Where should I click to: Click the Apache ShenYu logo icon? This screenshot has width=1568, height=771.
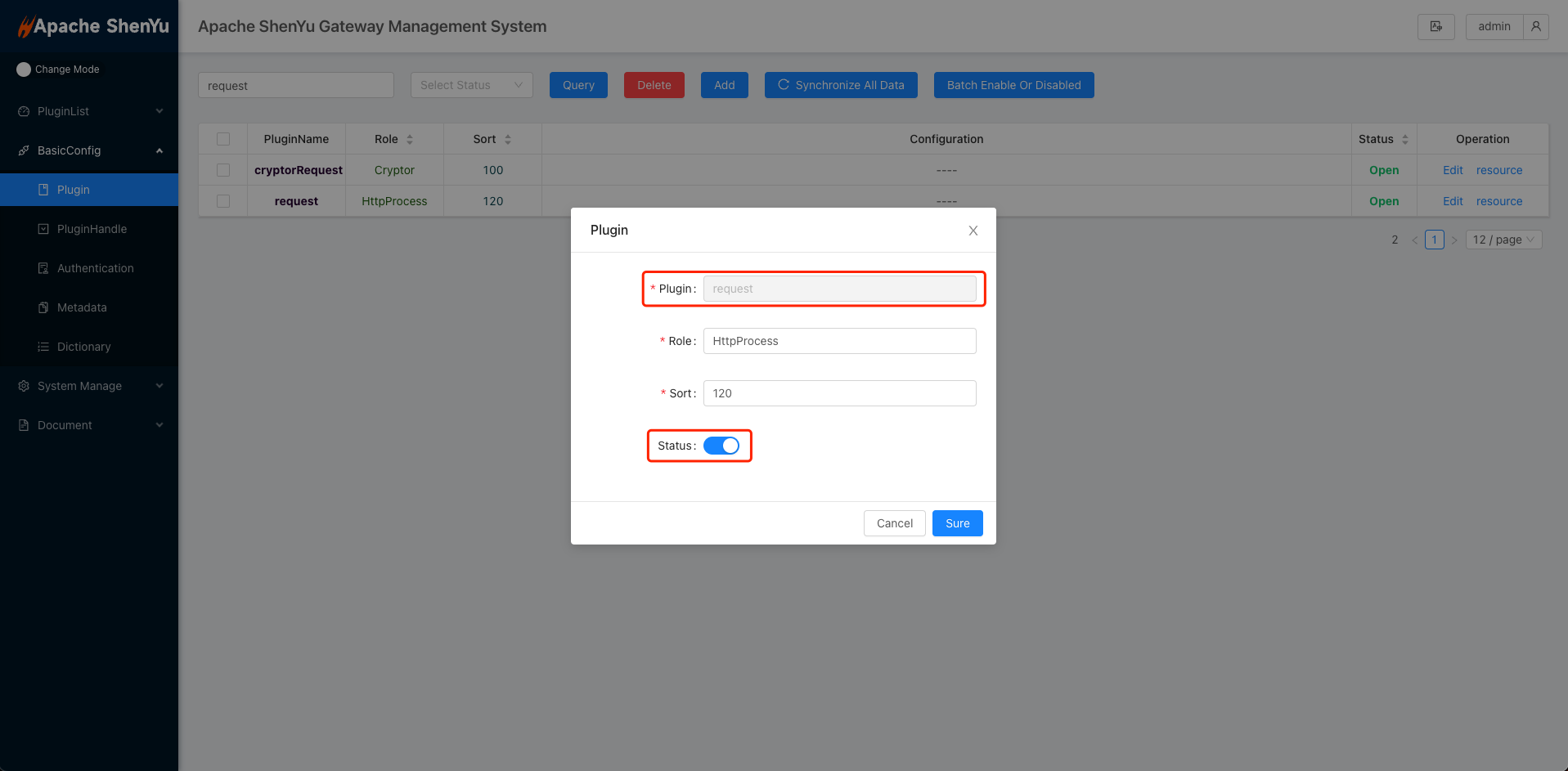[26, 27]
